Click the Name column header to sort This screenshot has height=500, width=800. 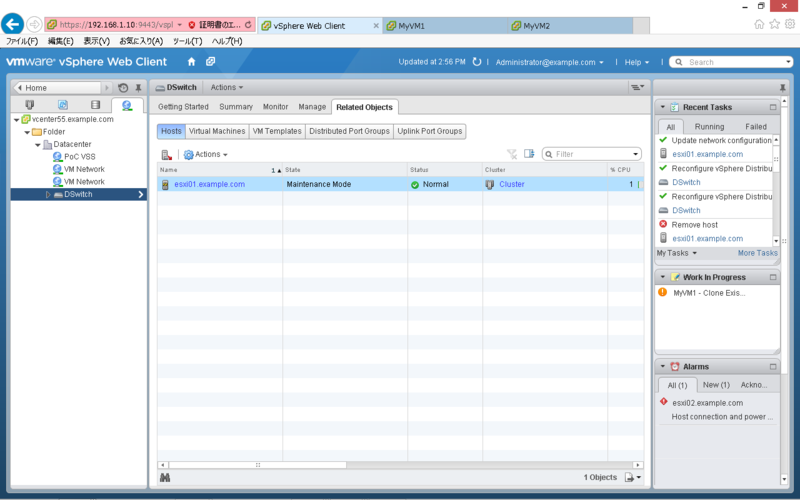[x=220, y=169]
